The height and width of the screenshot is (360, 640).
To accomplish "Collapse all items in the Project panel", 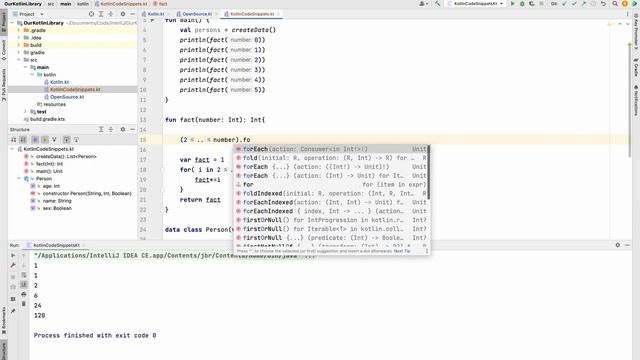I will [111, 14].
